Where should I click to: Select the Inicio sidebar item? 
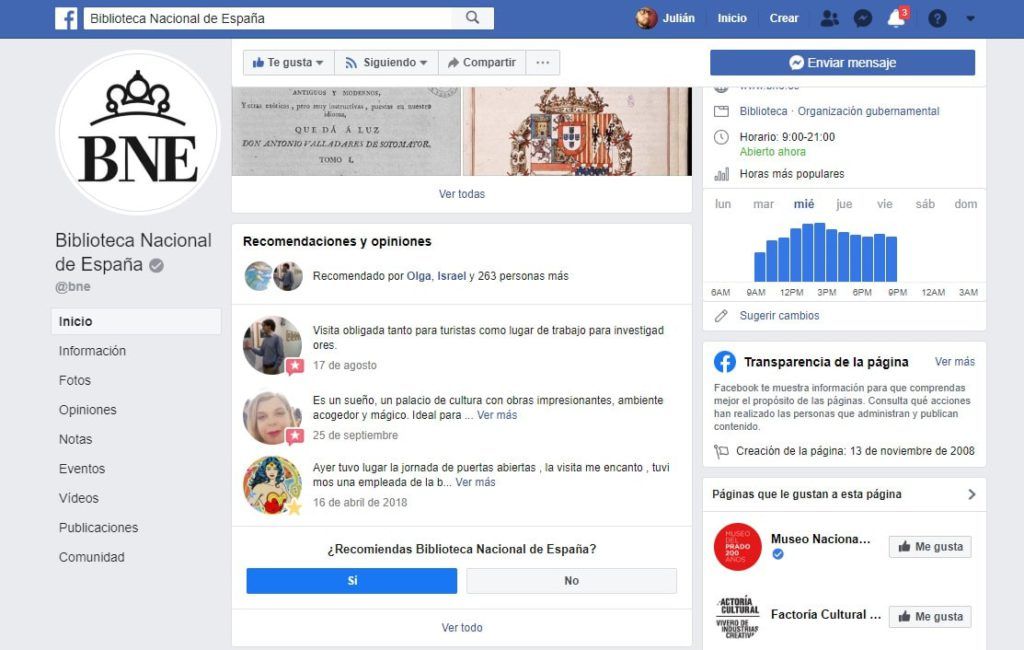point(136,321)
